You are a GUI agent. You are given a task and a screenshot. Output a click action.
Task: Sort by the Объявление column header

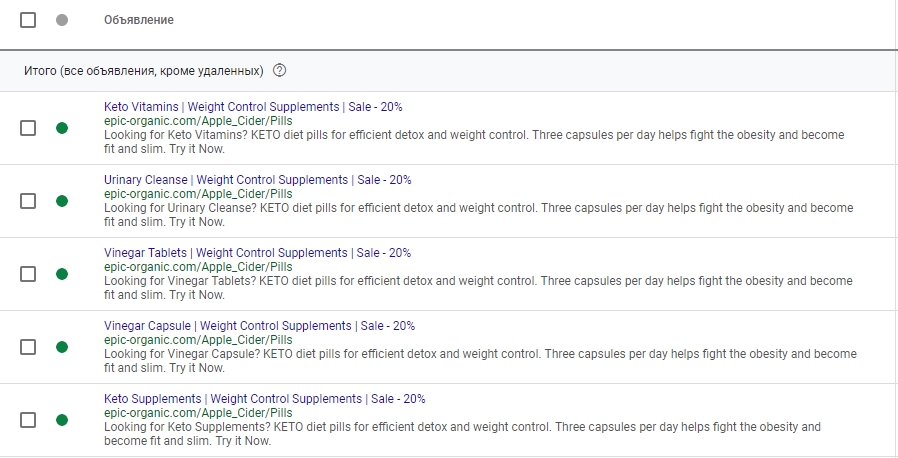pyautogui.click(x=139, y=20)
